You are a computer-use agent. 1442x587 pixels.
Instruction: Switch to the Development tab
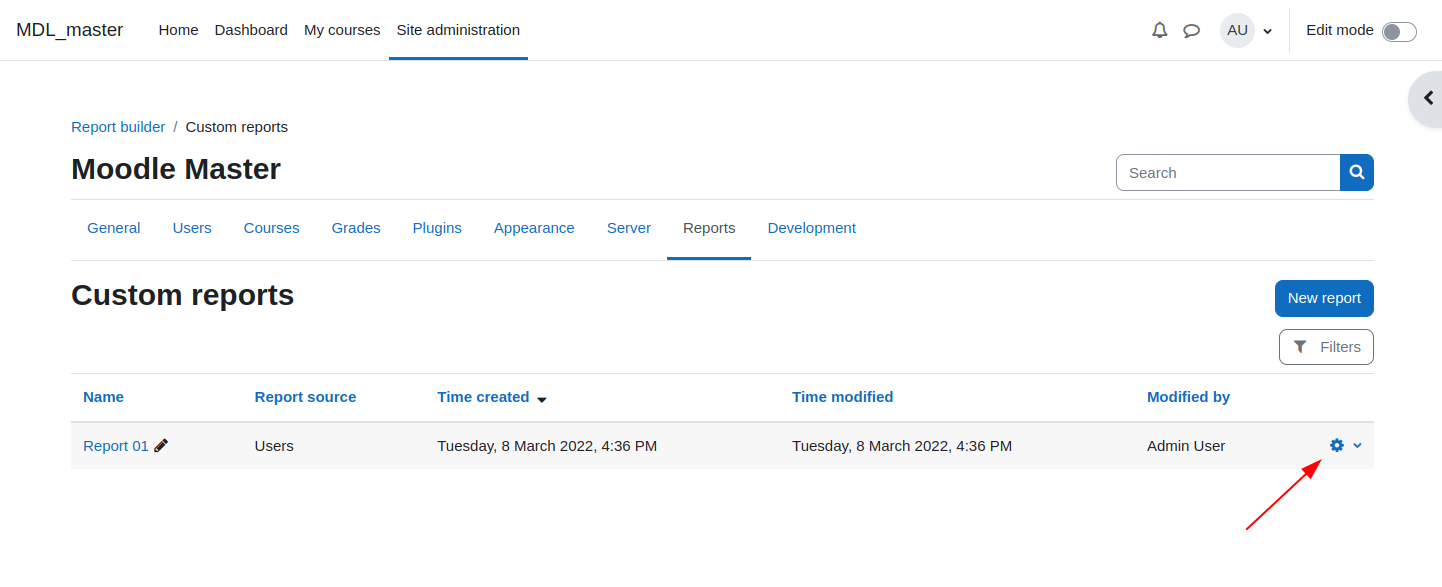coord(812,228)
